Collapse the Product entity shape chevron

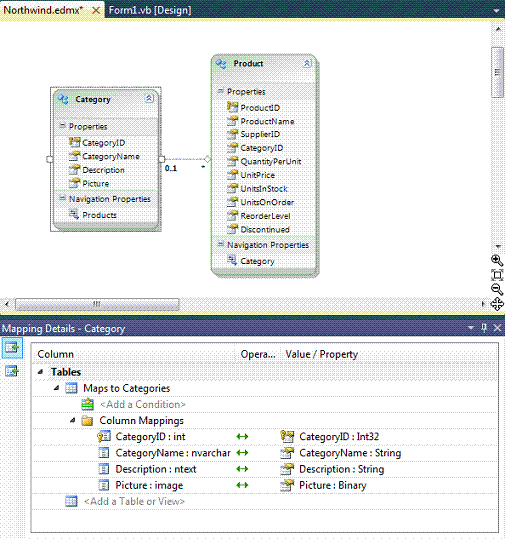[x=307, y=63]
